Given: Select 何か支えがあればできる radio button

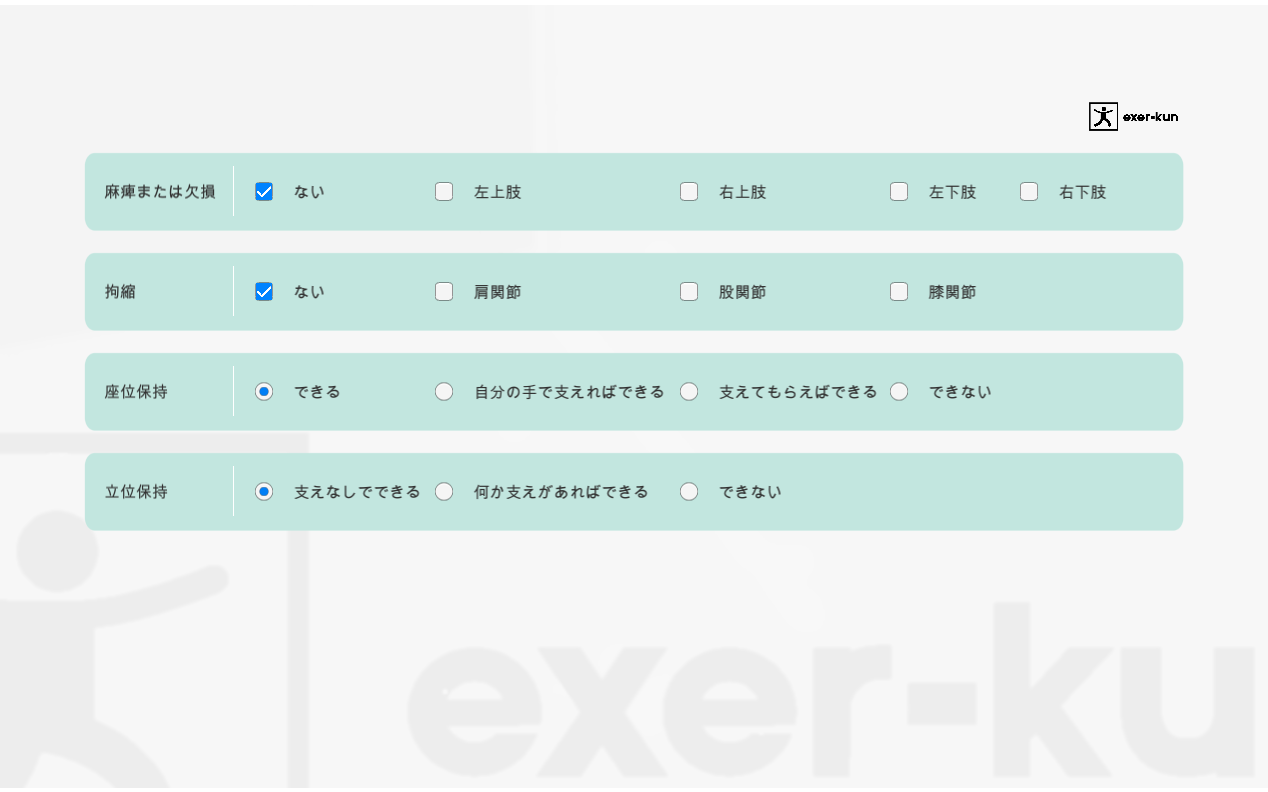Looking at the screenshot, I should [x=444, y=492].
